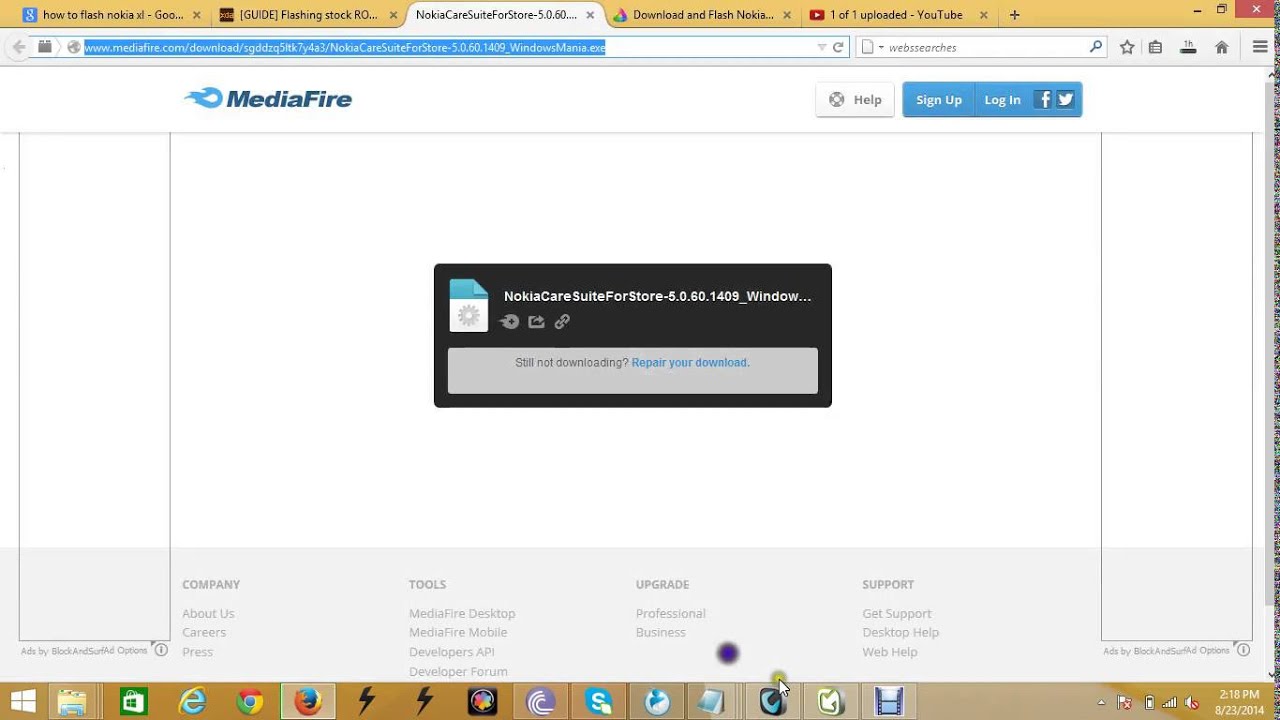Open the Firefox hamburger menu

(x=1260, y=47)
